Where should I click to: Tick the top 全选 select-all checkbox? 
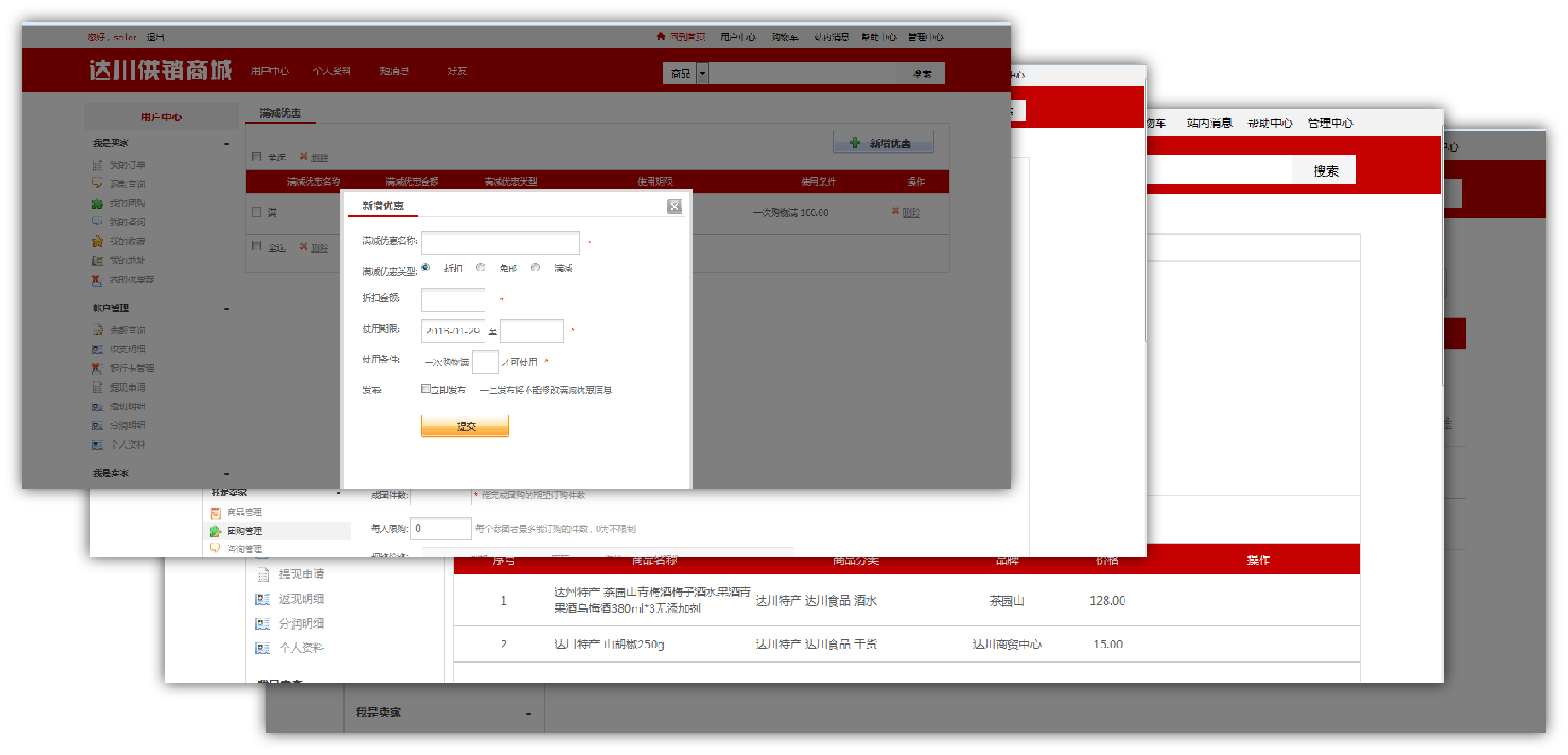click(x=257, y=156)
